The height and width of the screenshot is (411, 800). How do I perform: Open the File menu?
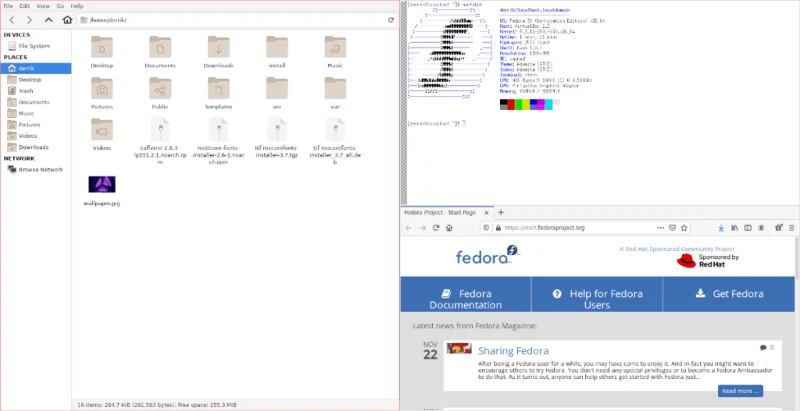pos(8,6)
